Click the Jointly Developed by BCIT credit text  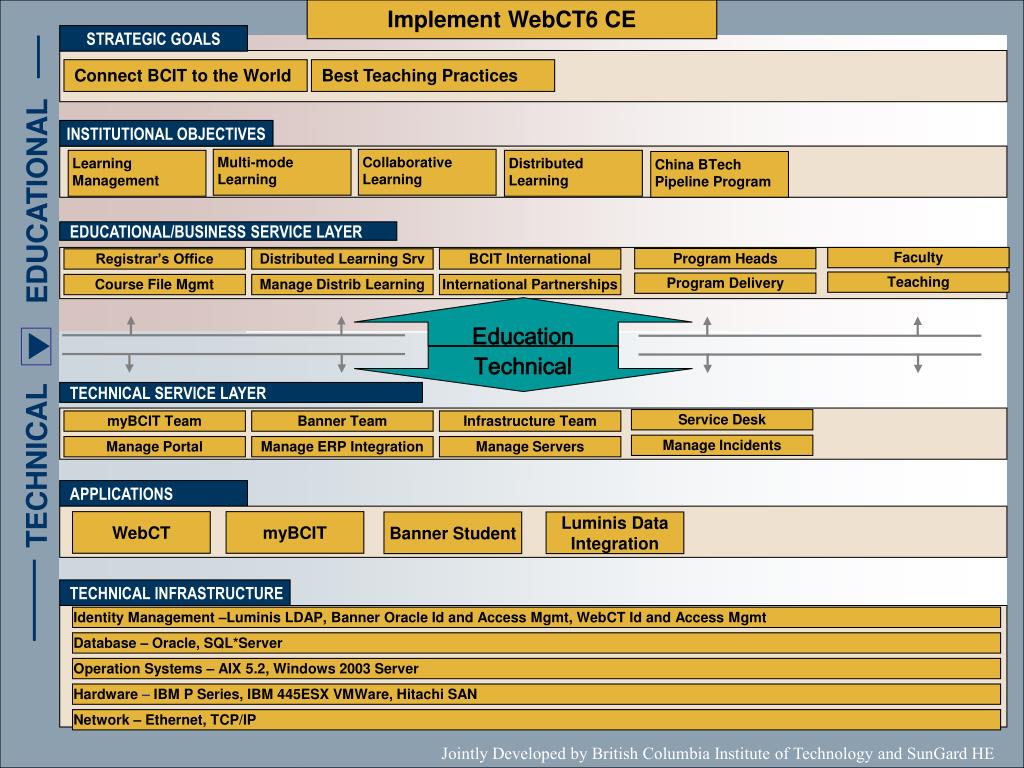717,754
